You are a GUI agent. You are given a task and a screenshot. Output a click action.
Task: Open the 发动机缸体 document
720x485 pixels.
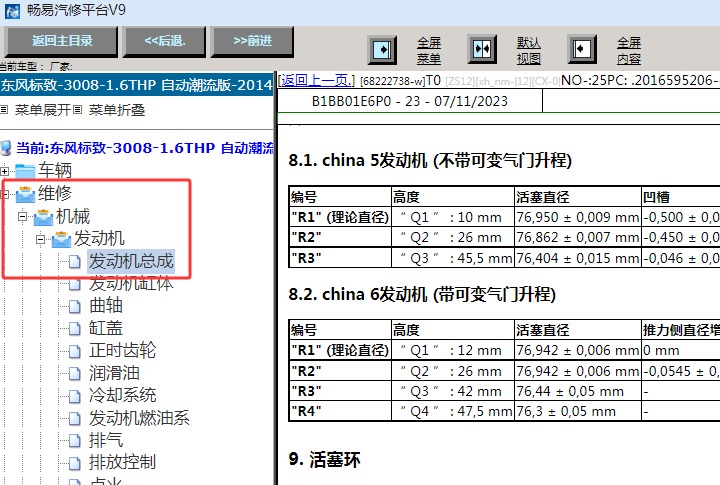coord(131,283)
